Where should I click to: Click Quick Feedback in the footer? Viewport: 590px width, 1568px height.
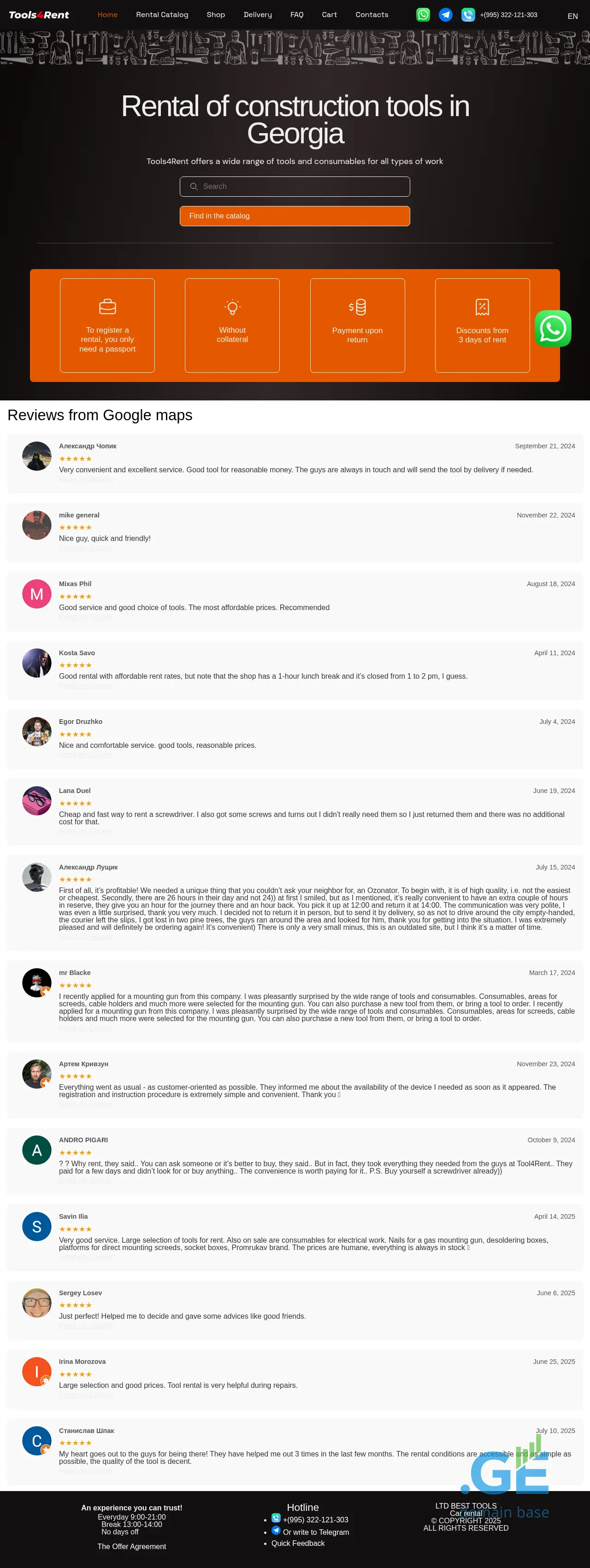[298, 1543]
